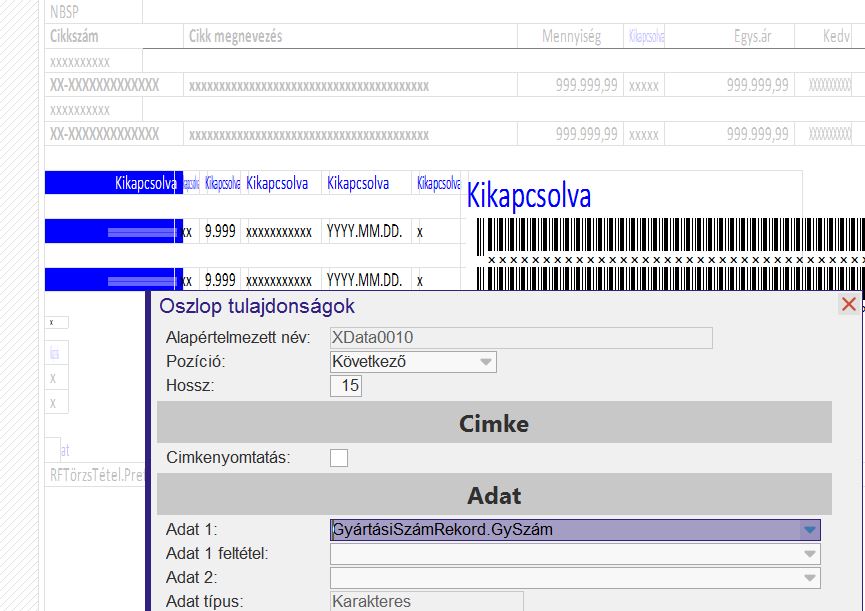Click the large Kikapcsolva label above barcode
Image resolution: width=865 pixels, height=611 pixels.
pyautogui.click(x=528, y=196)
